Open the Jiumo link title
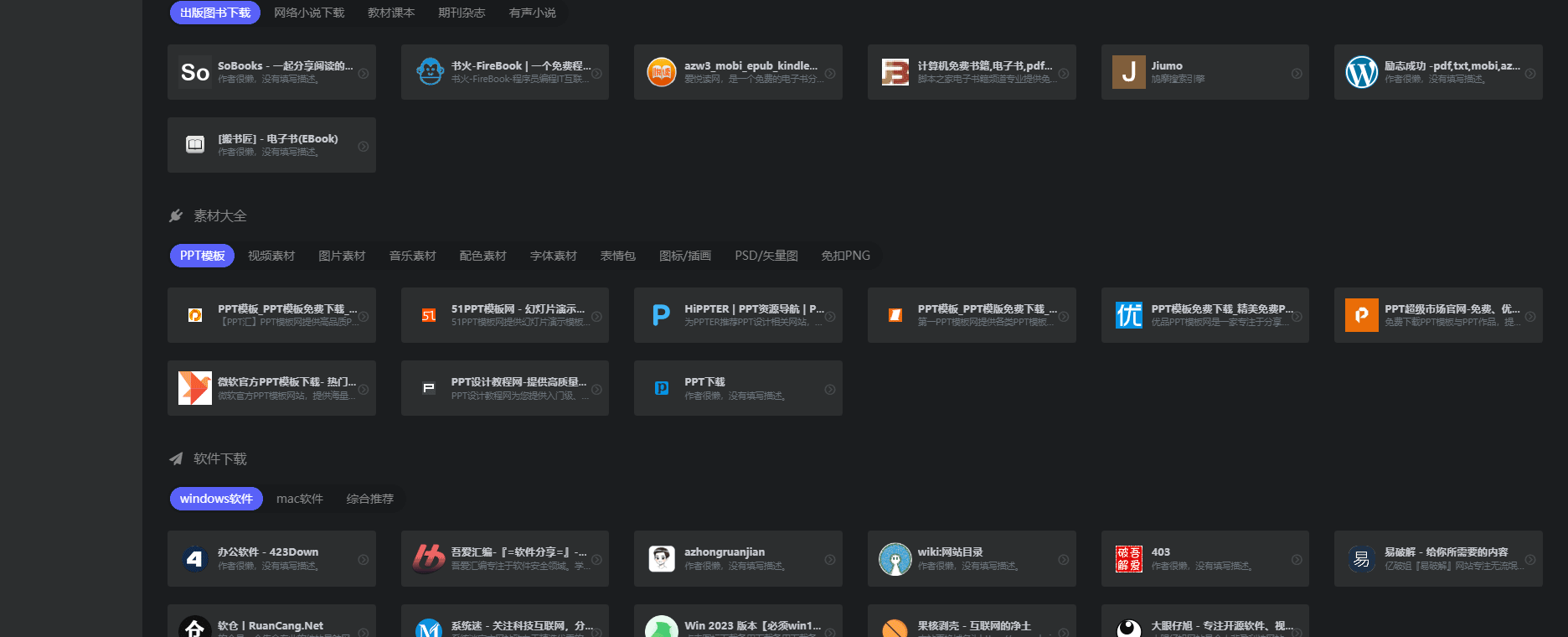1568x637 pixels. click(x=1167, y=65)
